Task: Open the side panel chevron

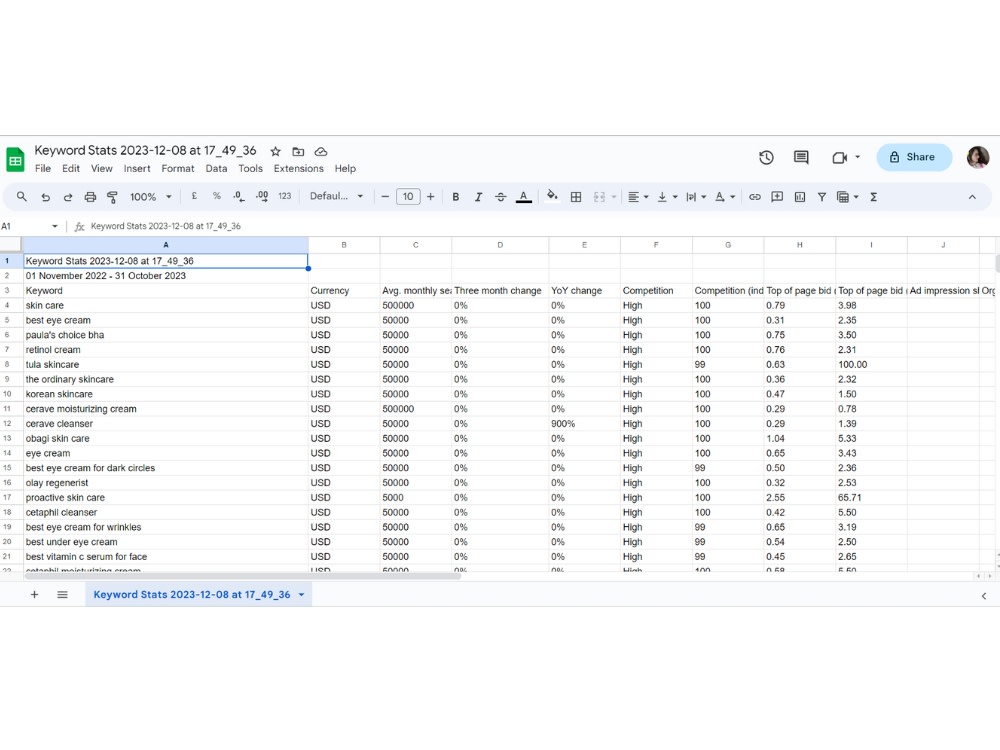Action: point(983,596)
